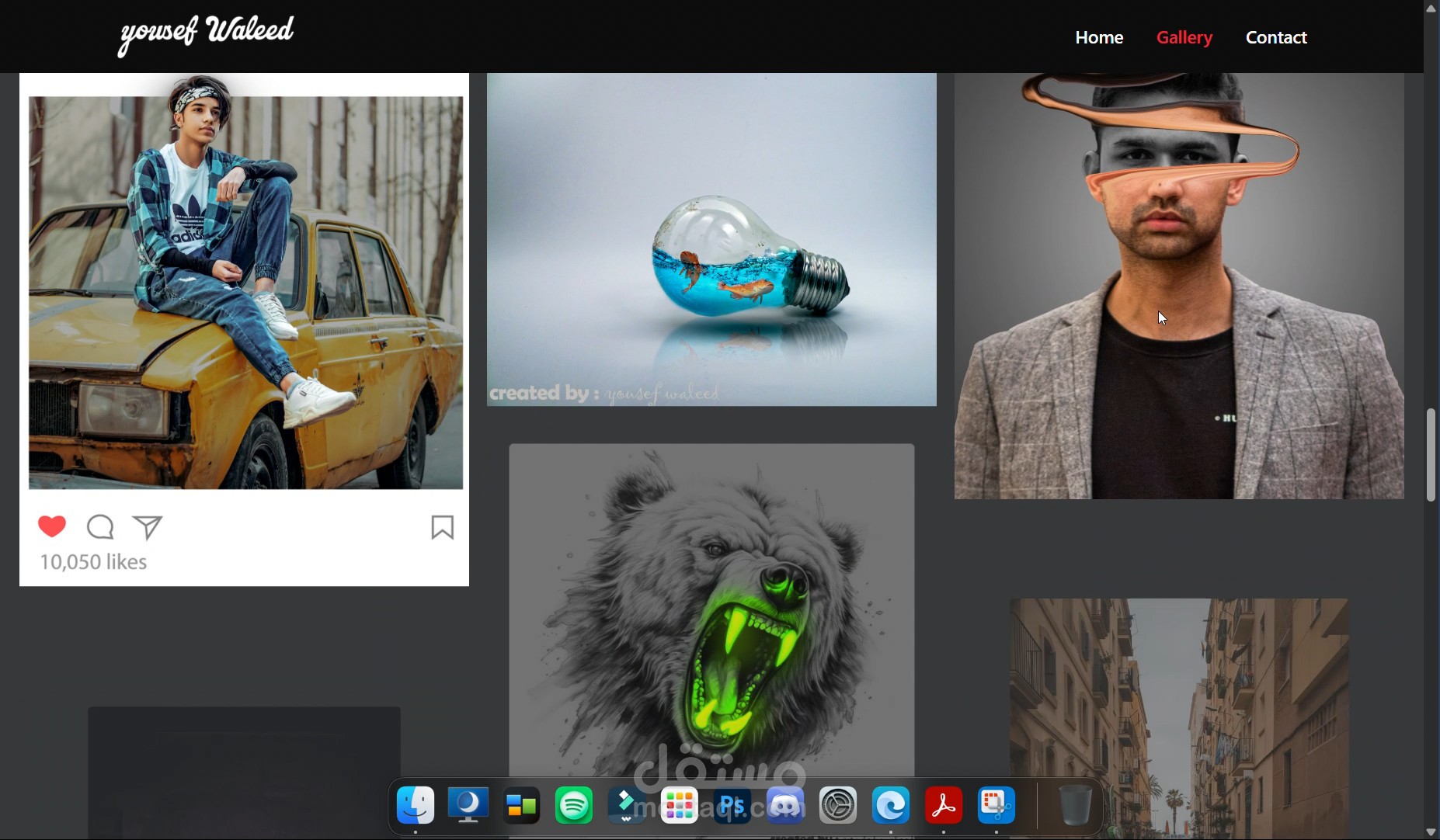The height and width of the screenshot is (840, 1440).
Task: Click the scrollbar down arrow
Action: 1431,832
